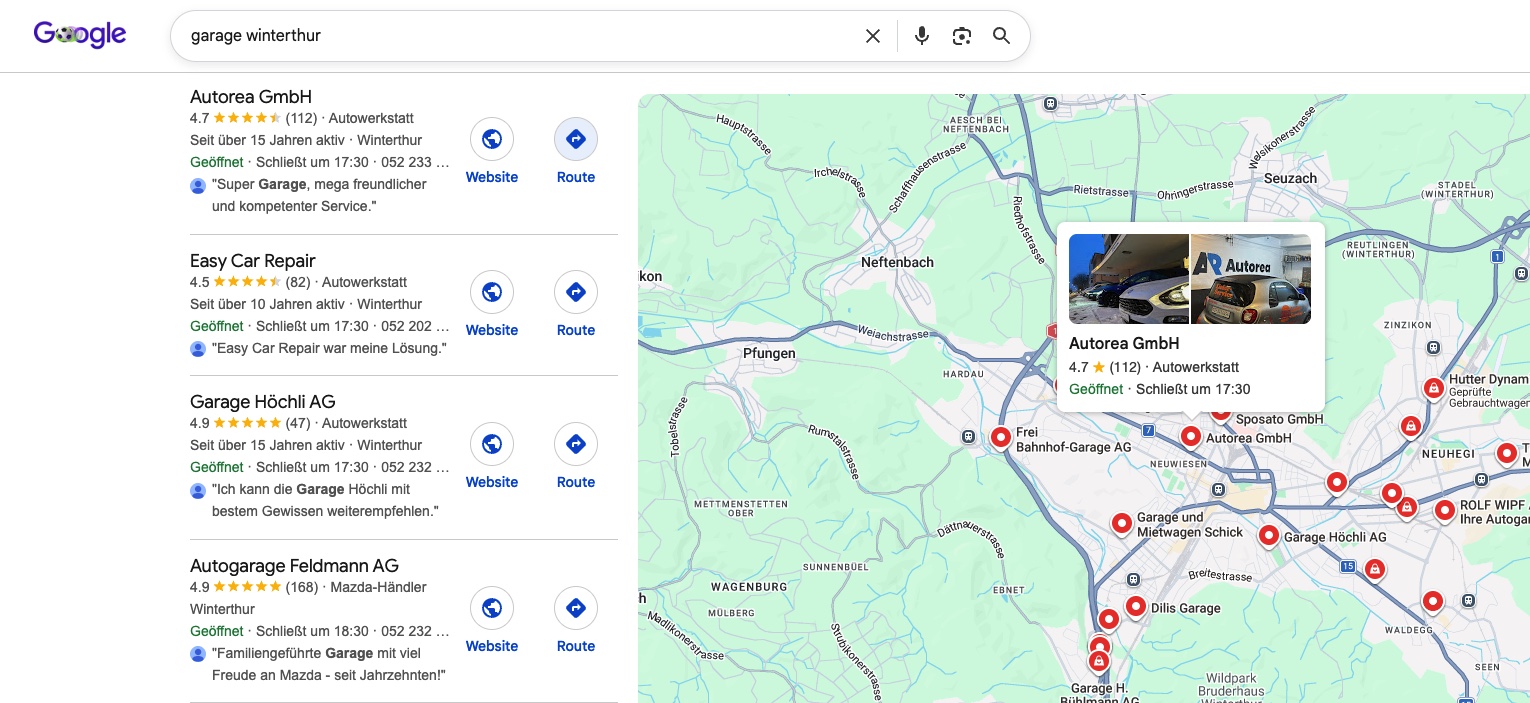Screen dimensions: 1530x703
Task: Select Garage H. Bühlmann AG map pin
Action: pos(1098,661)
